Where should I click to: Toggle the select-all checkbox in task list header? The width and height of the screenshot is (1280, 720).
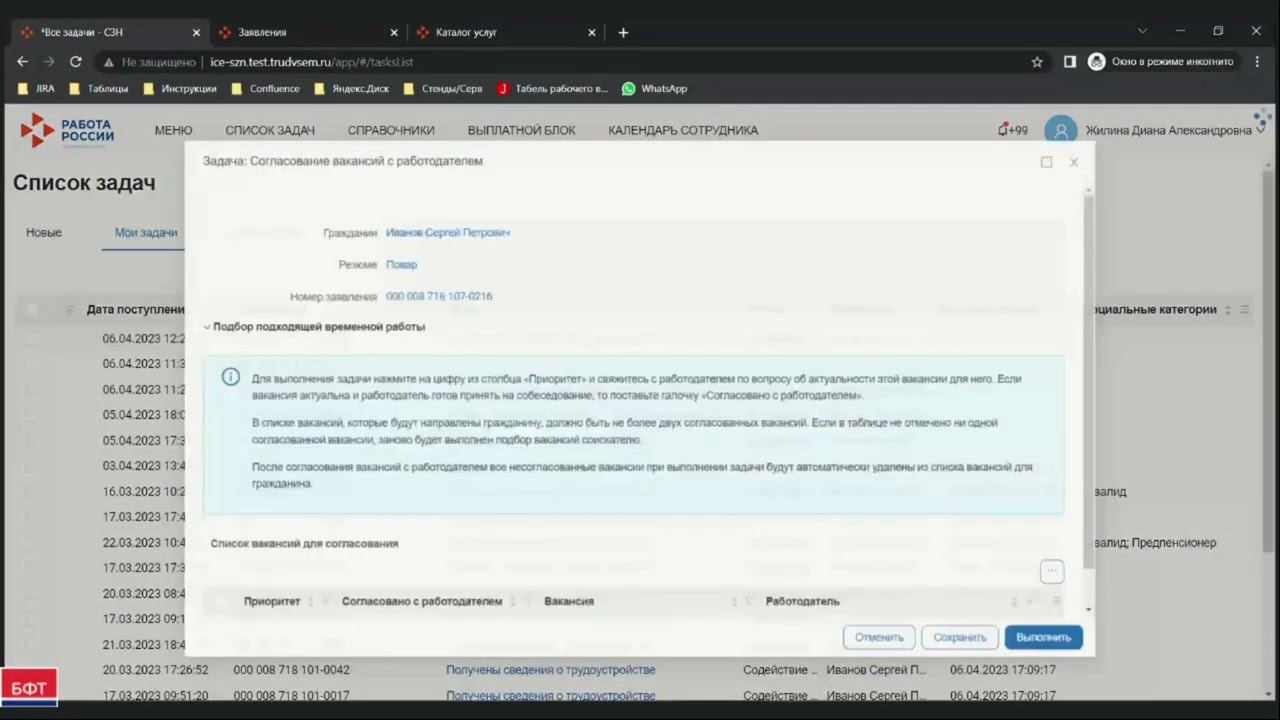(x=32, y=310)
